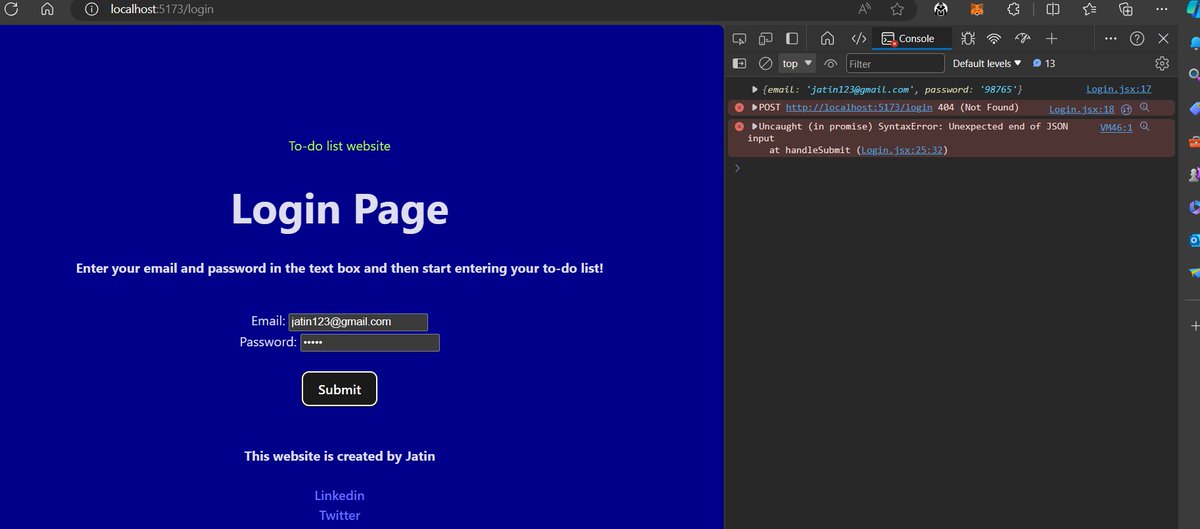Click the 'To-do list website' text
The width and height of the screenshot is (1200, 529).
click(x=340, y=146)
